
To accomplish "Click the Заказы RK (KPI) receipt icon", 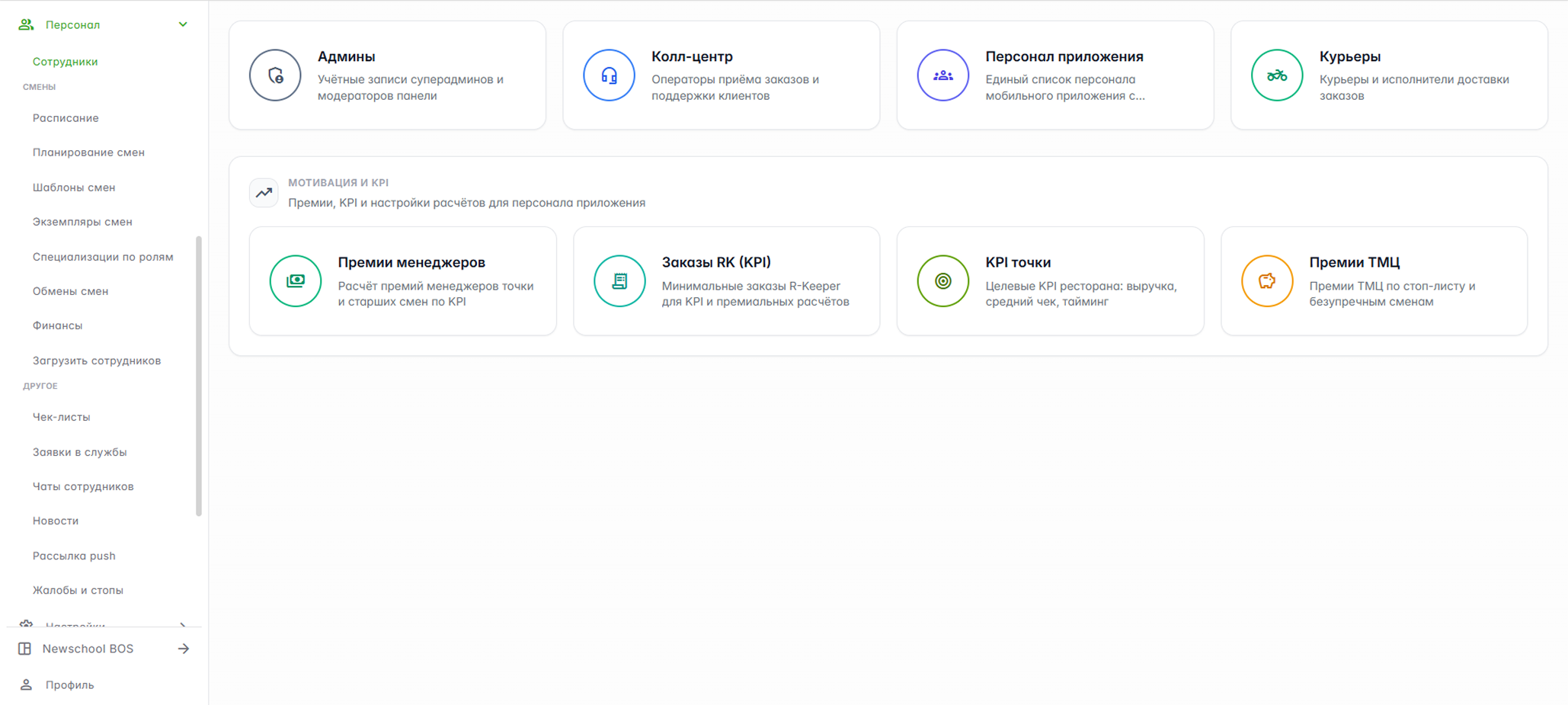I will tap(619, 281).
